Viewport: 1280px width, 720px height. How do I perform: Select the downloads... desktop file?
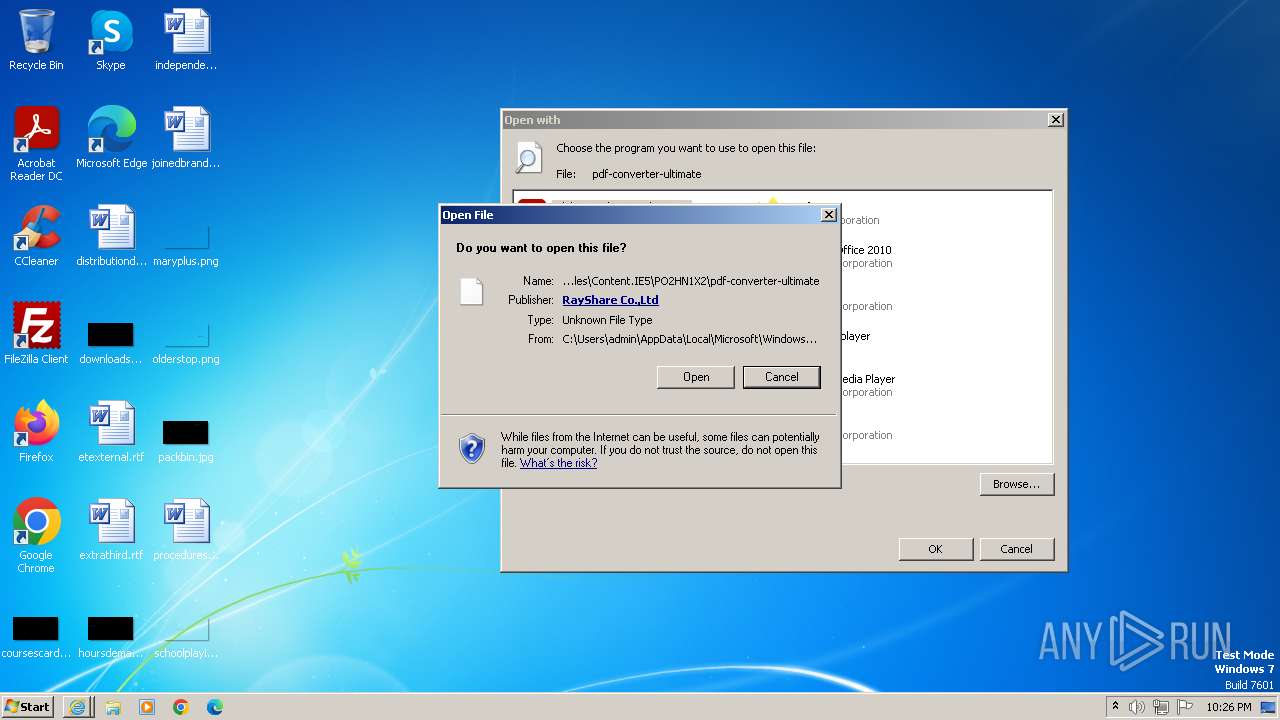tap(111, 341)
